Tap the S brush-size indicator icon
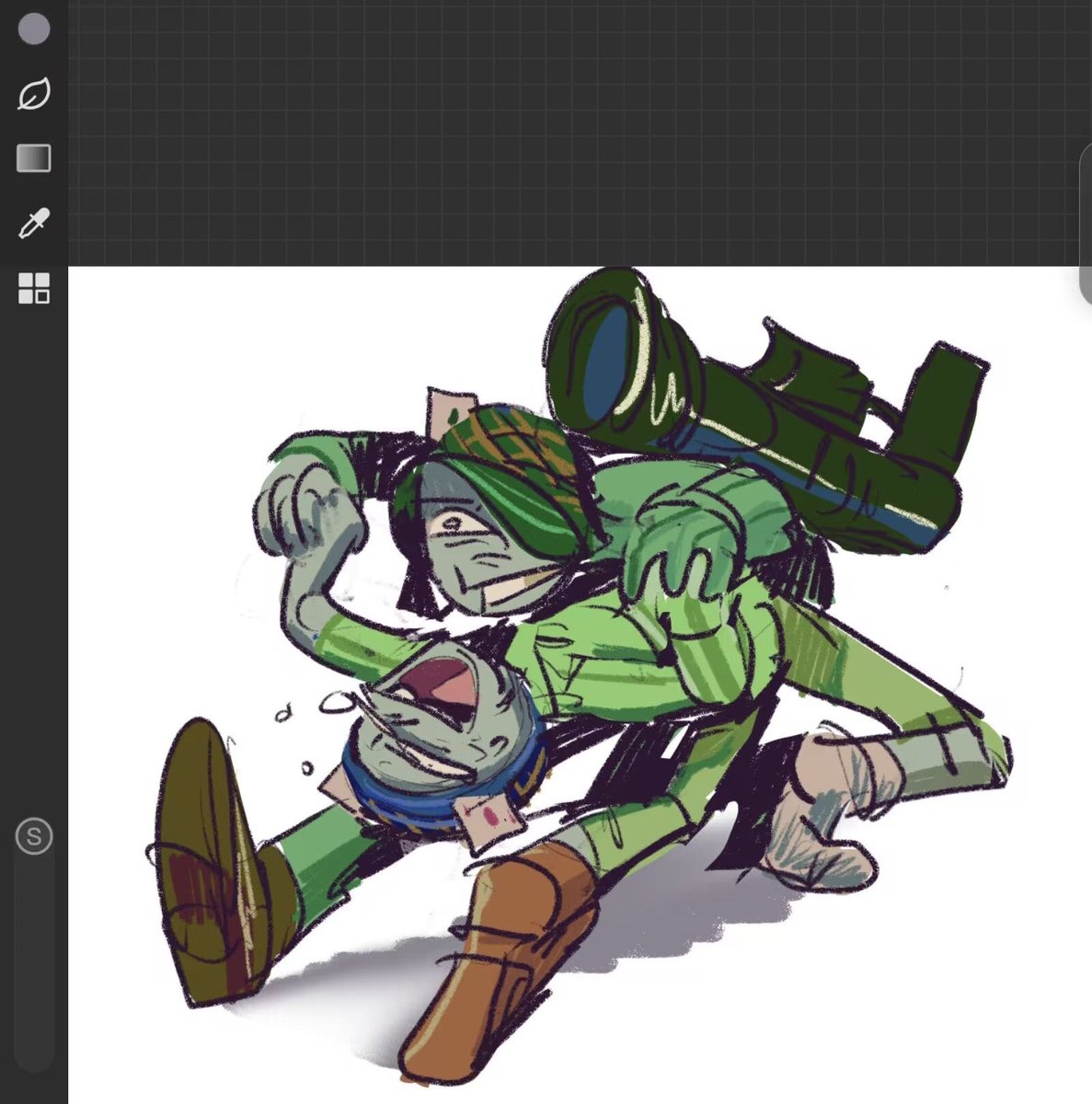The height and width of the screenshot is (1104, 1092). (x=34, y=837)
